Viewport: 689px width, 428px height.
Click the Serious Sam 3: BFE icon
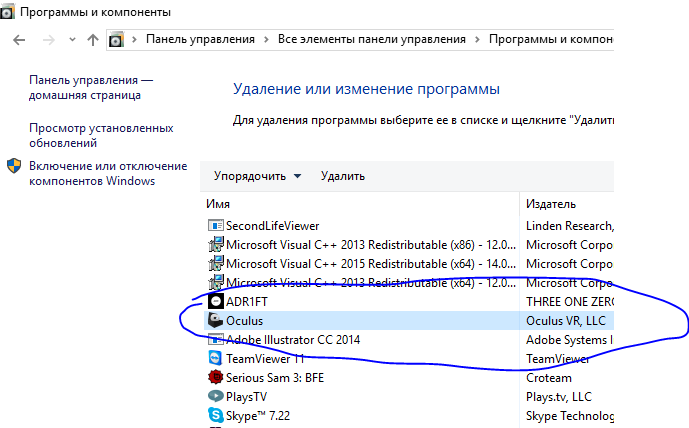215,377
